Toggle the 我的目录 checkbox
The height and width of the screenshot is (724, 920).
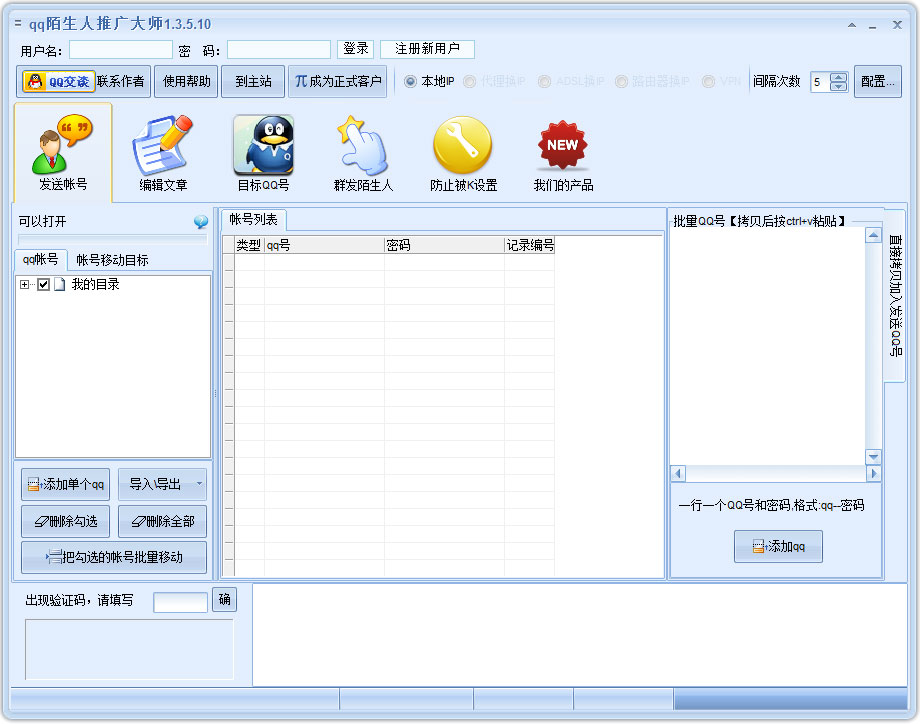[43, 285]
